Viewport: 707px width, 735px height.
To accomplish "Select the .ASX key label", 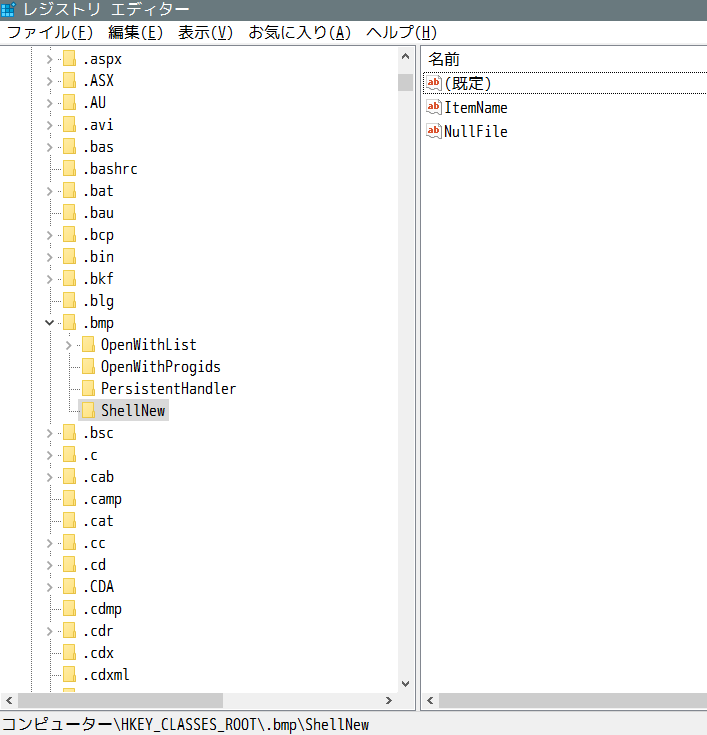I will point(98,81).
